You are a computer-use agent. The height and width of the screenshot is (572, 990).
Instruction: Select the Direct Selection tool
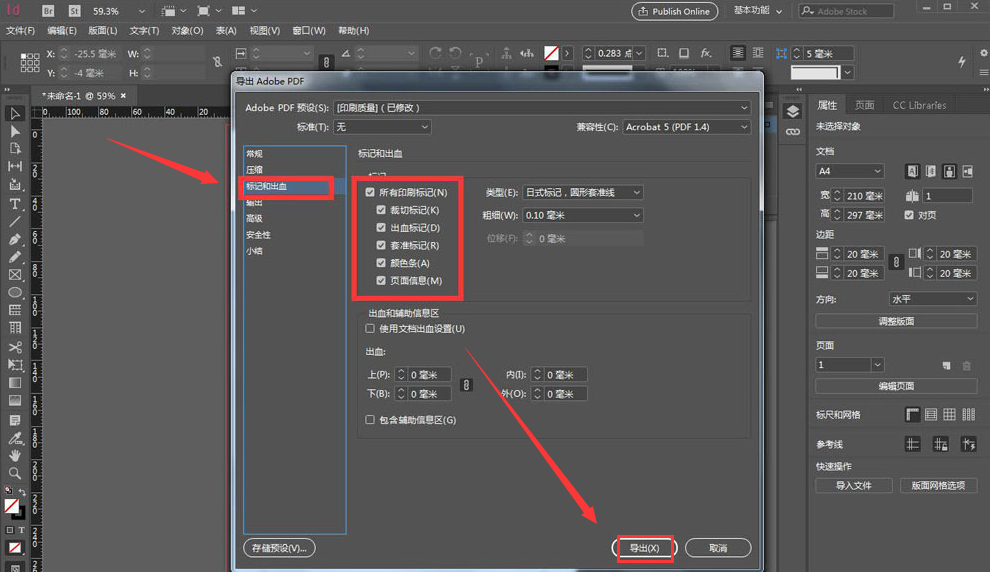coord(15,131)
